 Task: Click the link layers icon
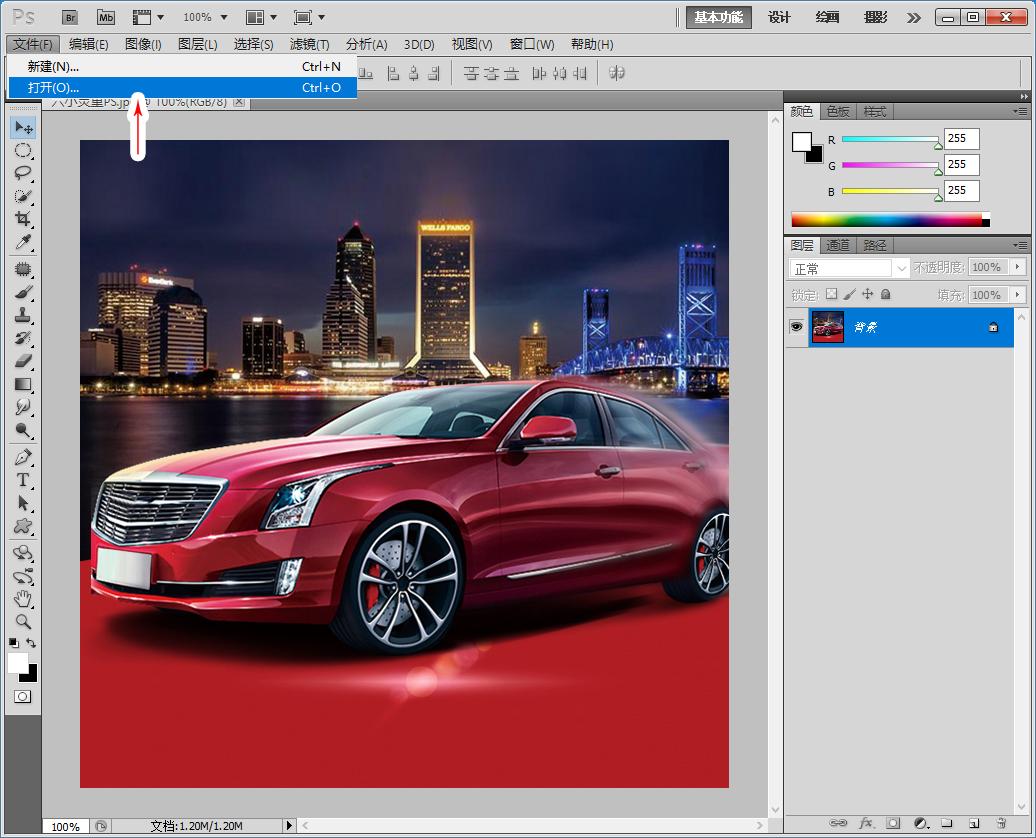tap(838, 823)
